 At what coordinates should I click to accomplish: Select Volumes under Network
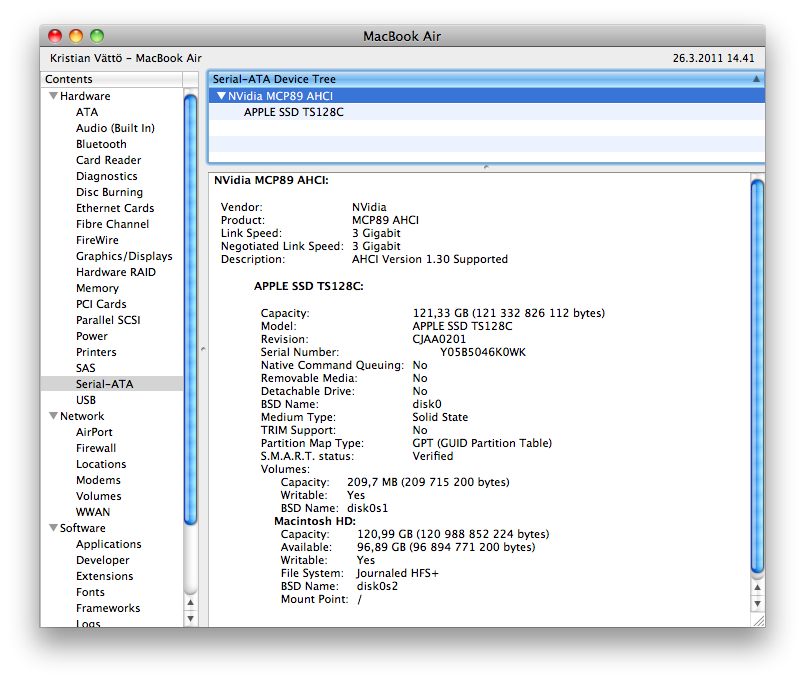pyautogui.click(x=99, y=496)
